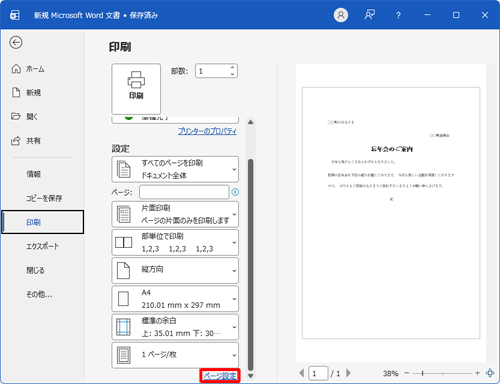Go to next preview page arrow

[x=348, y=373]
